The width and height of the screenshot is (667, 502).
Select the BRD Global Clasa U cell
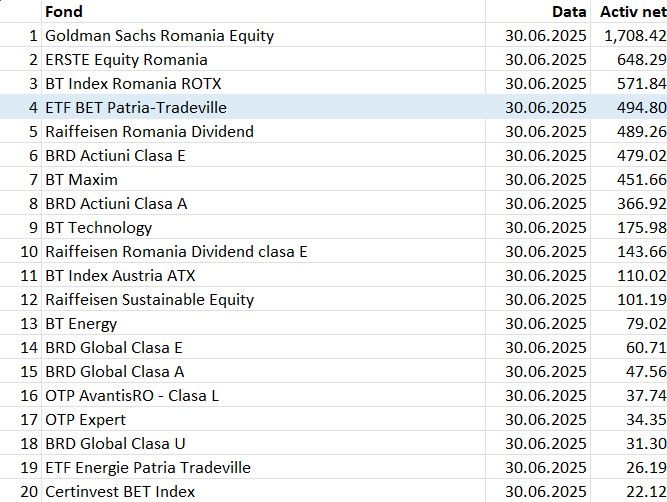click(x=263, y=443)
